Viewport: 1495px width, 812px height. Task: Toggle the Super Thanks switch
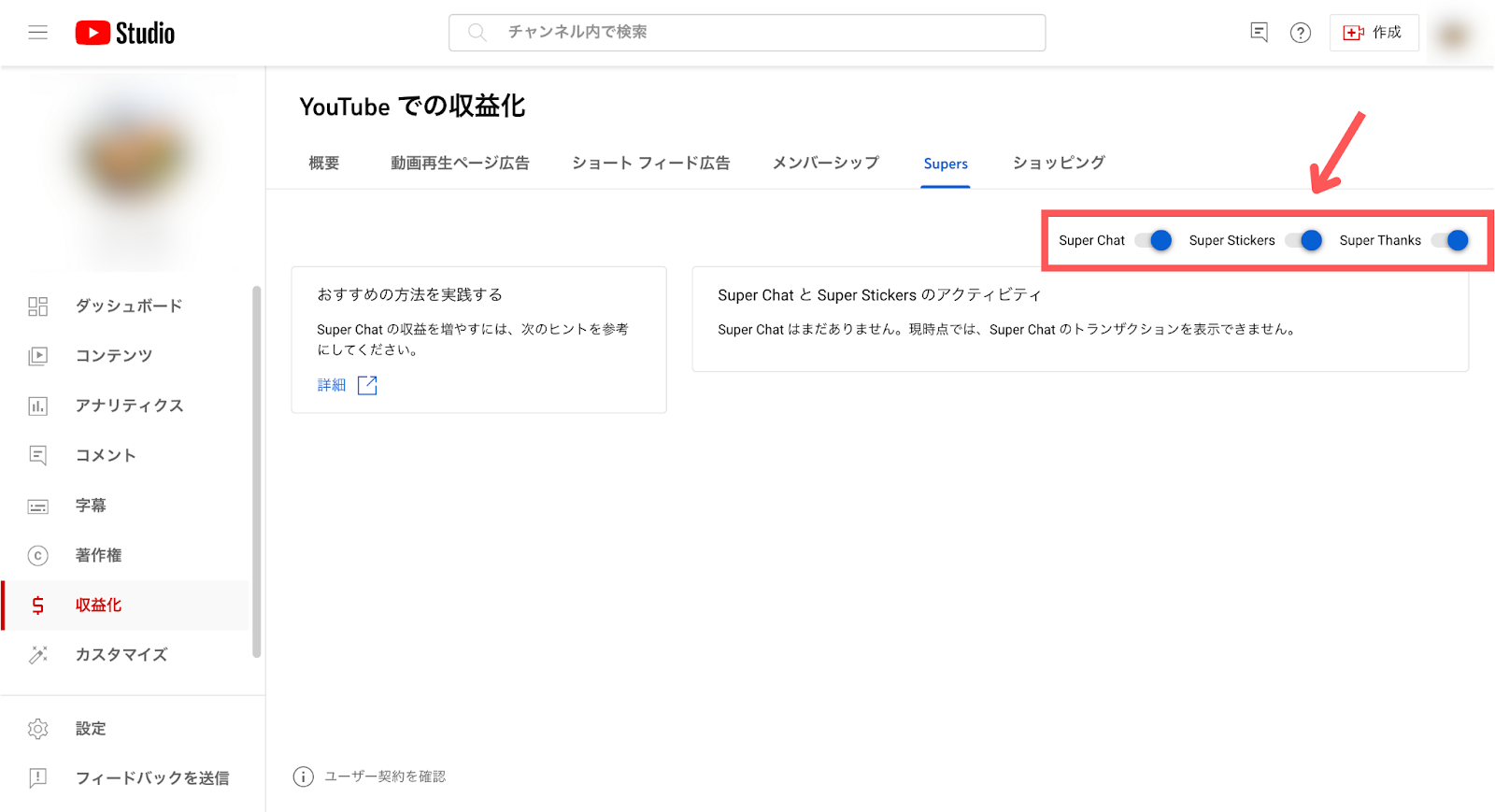pyautogui.click(x=1450, y=240)
